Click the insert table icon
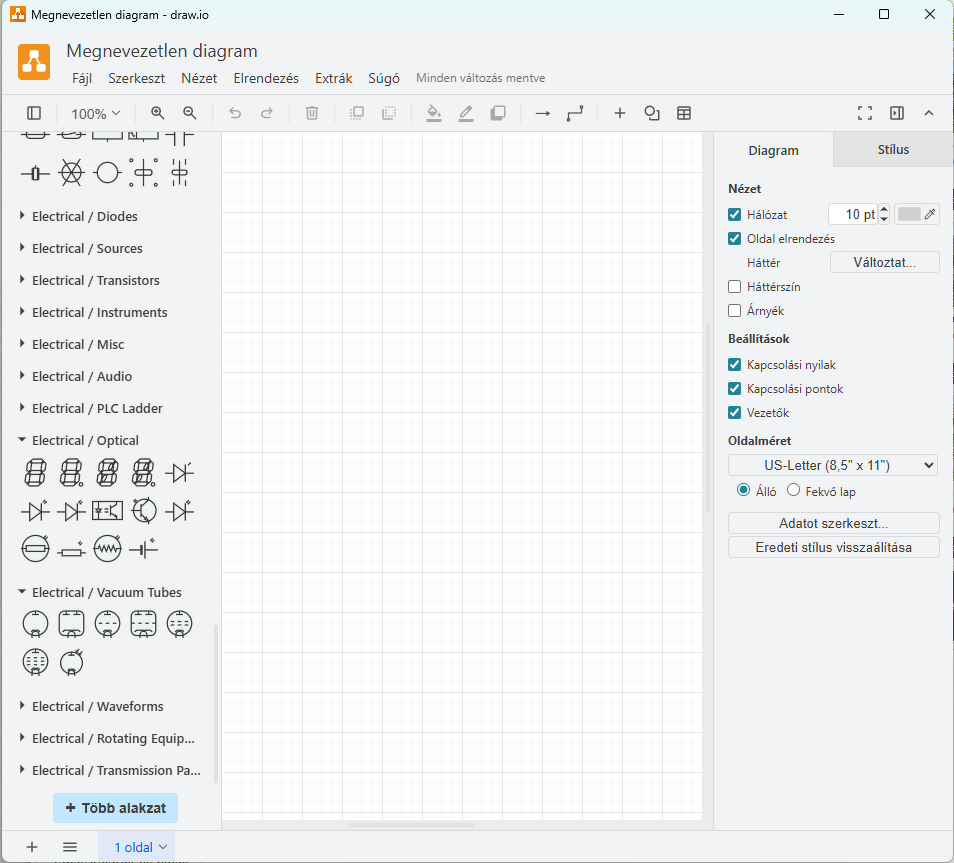 pyautogui.click(x=684, y=113)
